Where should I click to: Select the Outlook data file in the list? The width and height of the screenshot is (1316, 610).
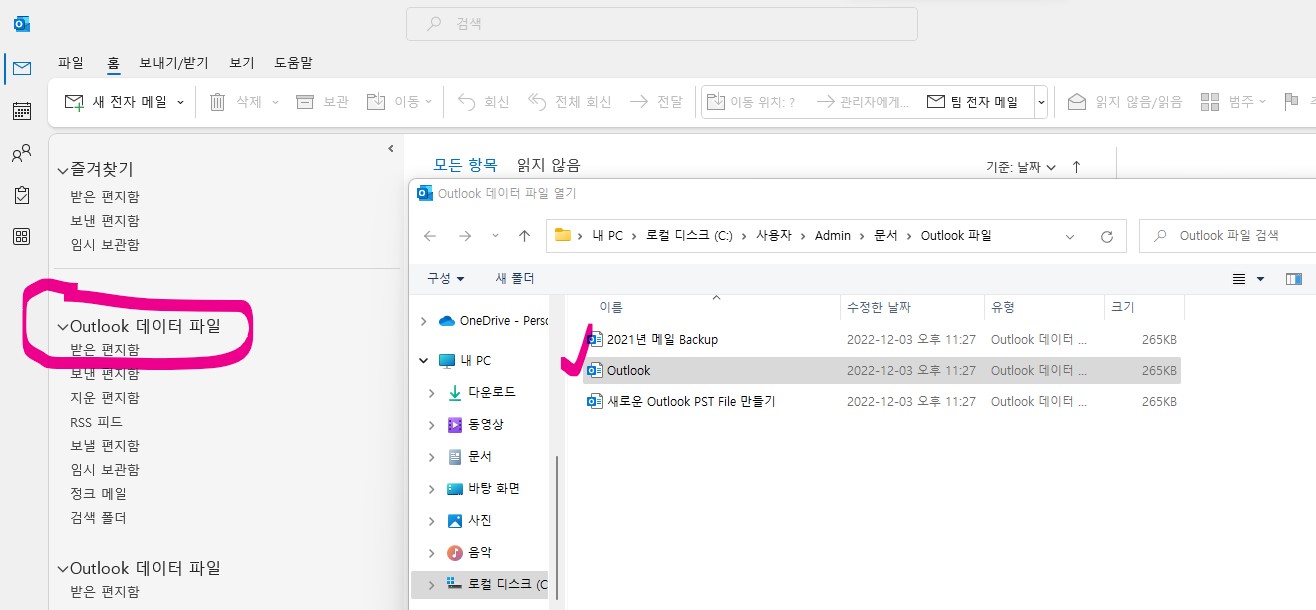(630, 370)
